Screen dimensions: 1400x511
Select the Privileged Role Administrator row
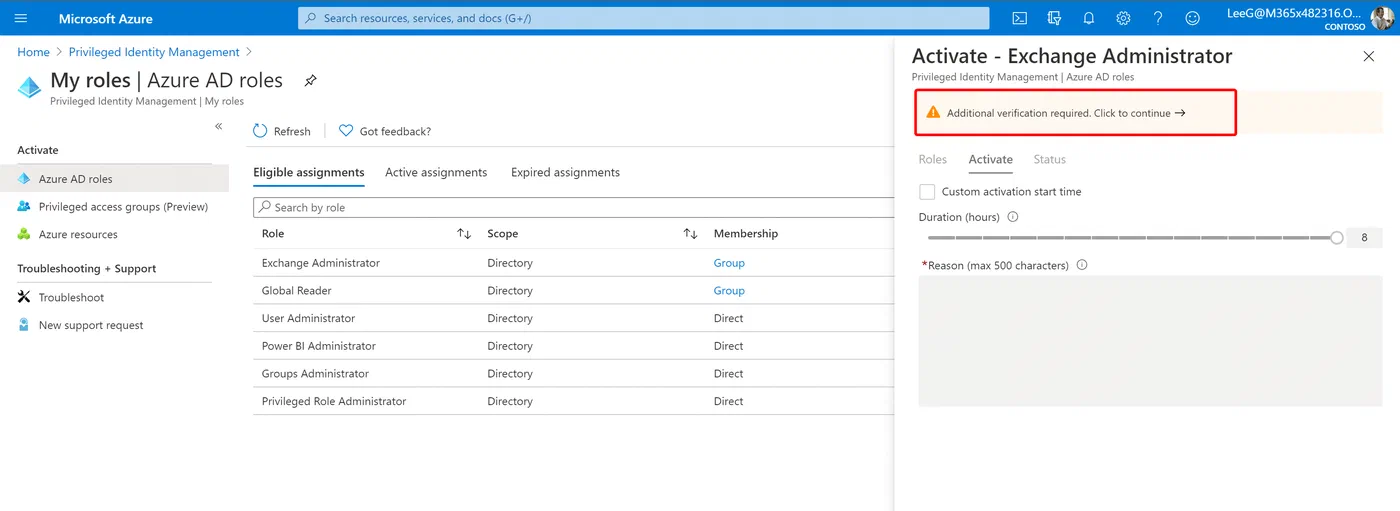[x=574, y=401]
